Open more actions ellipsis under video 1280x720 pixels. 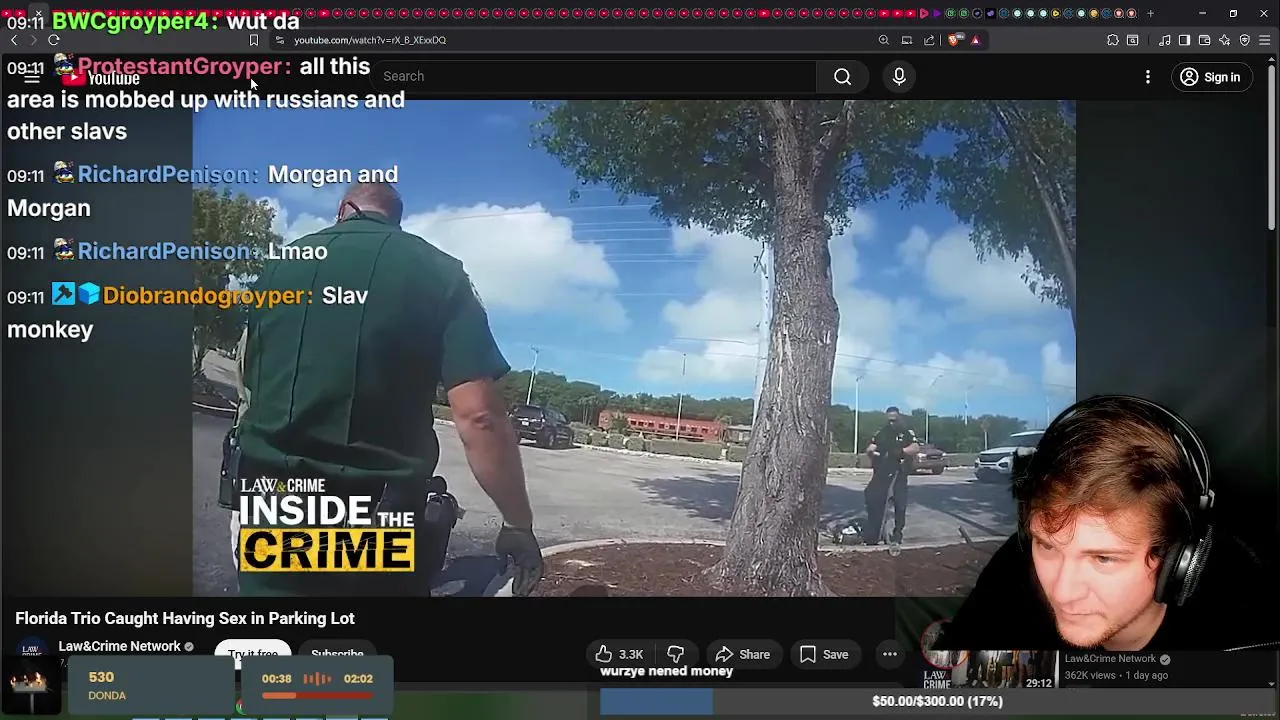click(x=889, y=654)
